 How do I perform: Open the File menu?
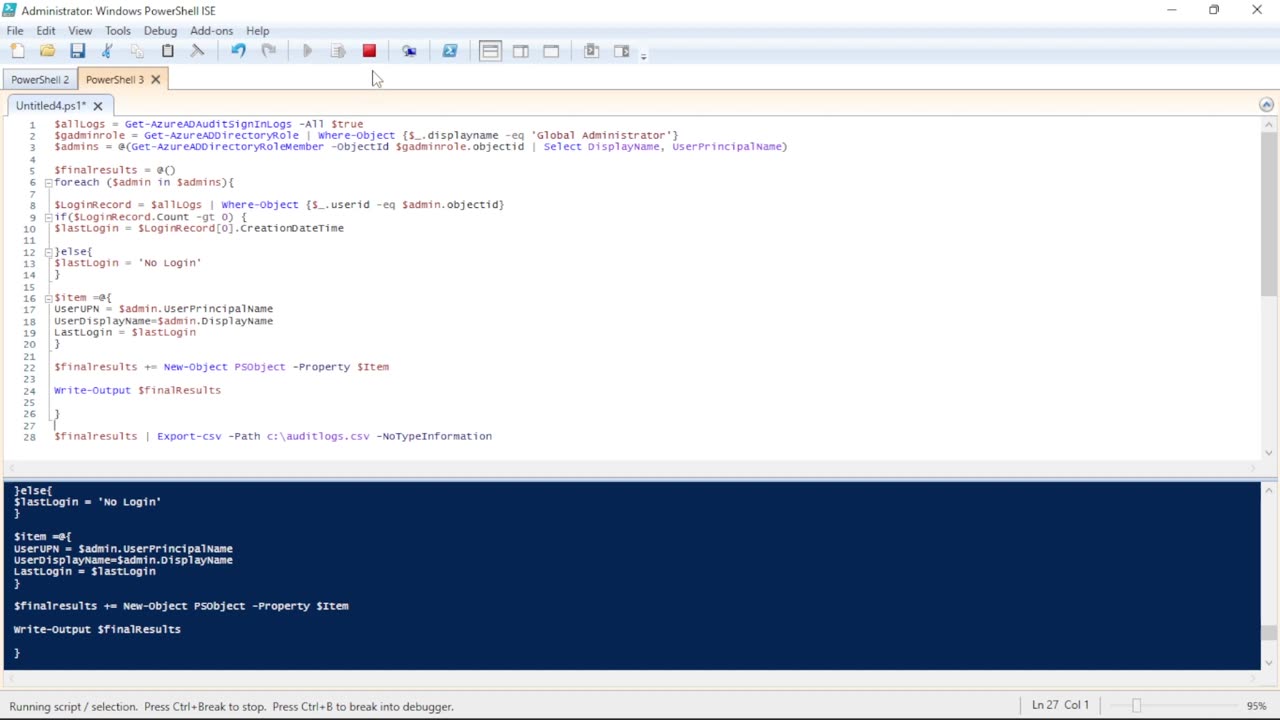(15, 31)
